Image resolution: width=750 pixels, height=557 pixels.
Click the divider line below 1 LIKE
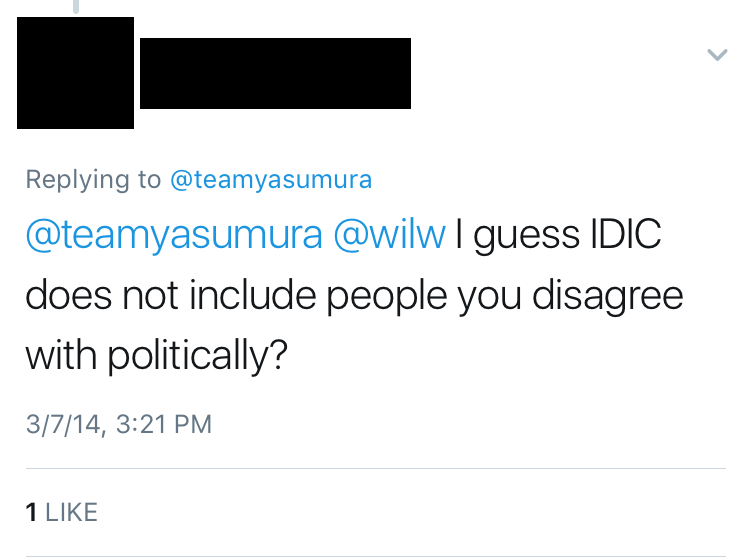(376, 556)
